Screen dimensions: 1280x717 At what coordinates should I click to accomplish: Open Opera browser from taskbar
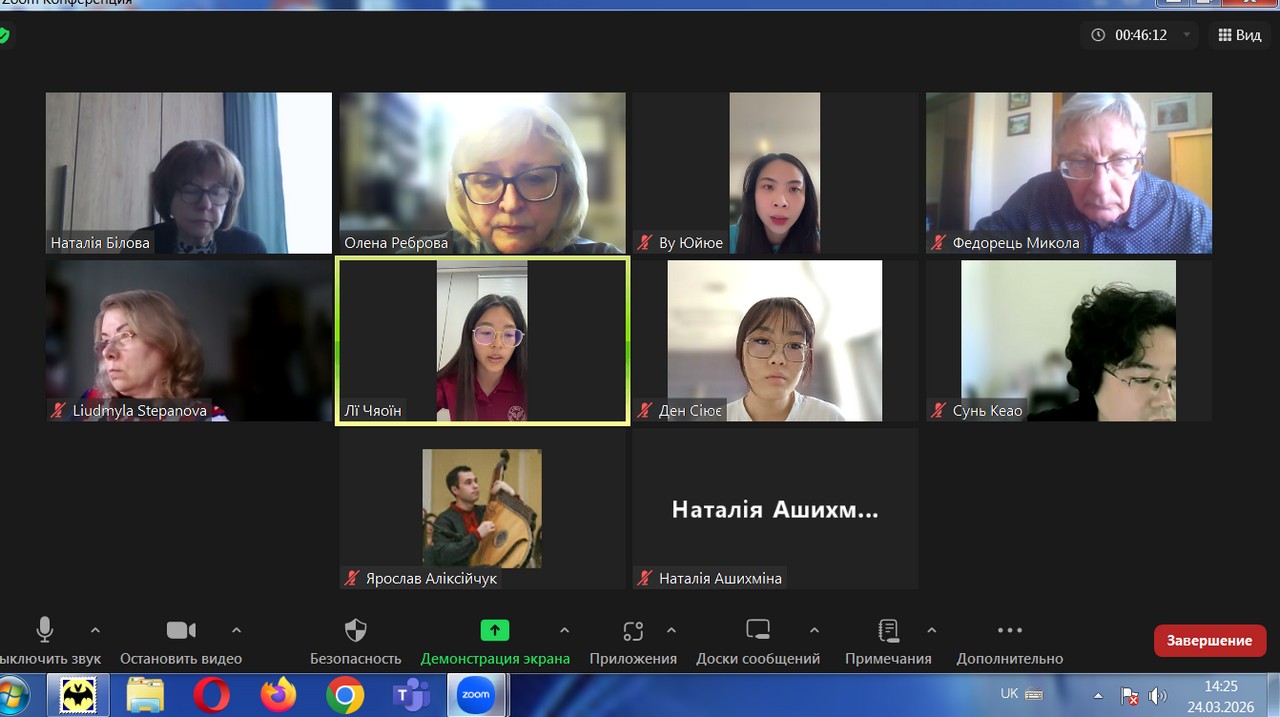pos(211,695)
